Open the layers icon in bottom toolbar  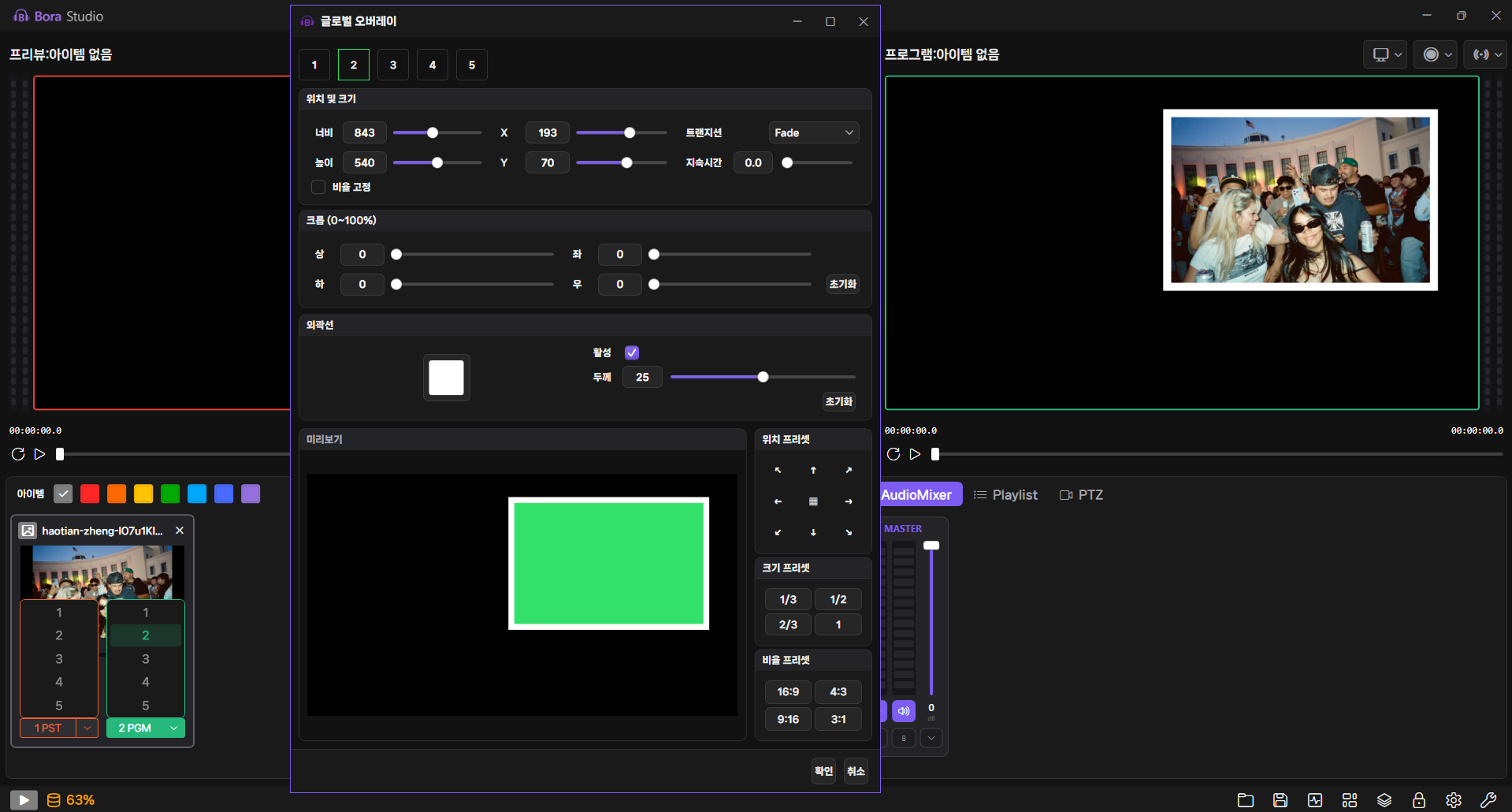pos(1384,800)
